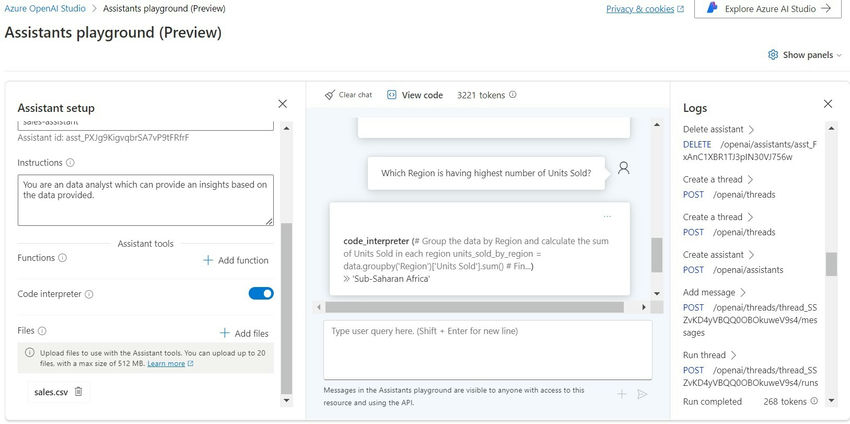
Task: Open the Show panels dropdown chevron
Action: pos(839,55)
